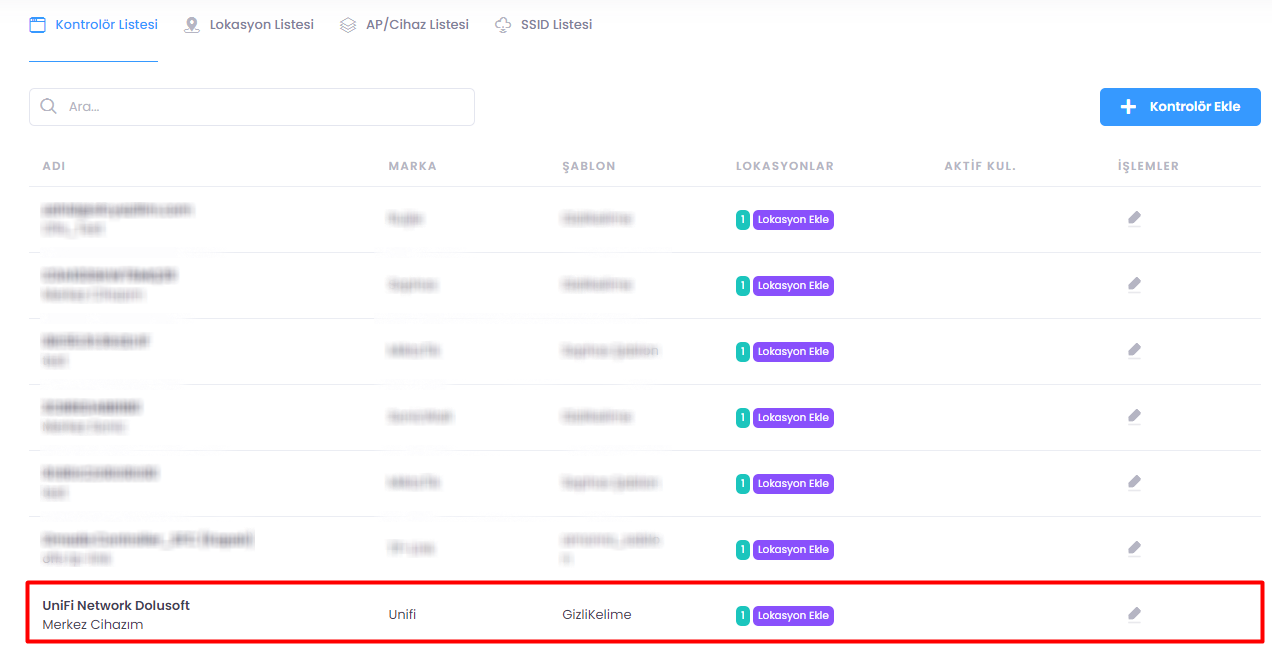Go to the SSID Listesi tab
The height and width of the screenshot is (652, 1272).
click(544, 25)
